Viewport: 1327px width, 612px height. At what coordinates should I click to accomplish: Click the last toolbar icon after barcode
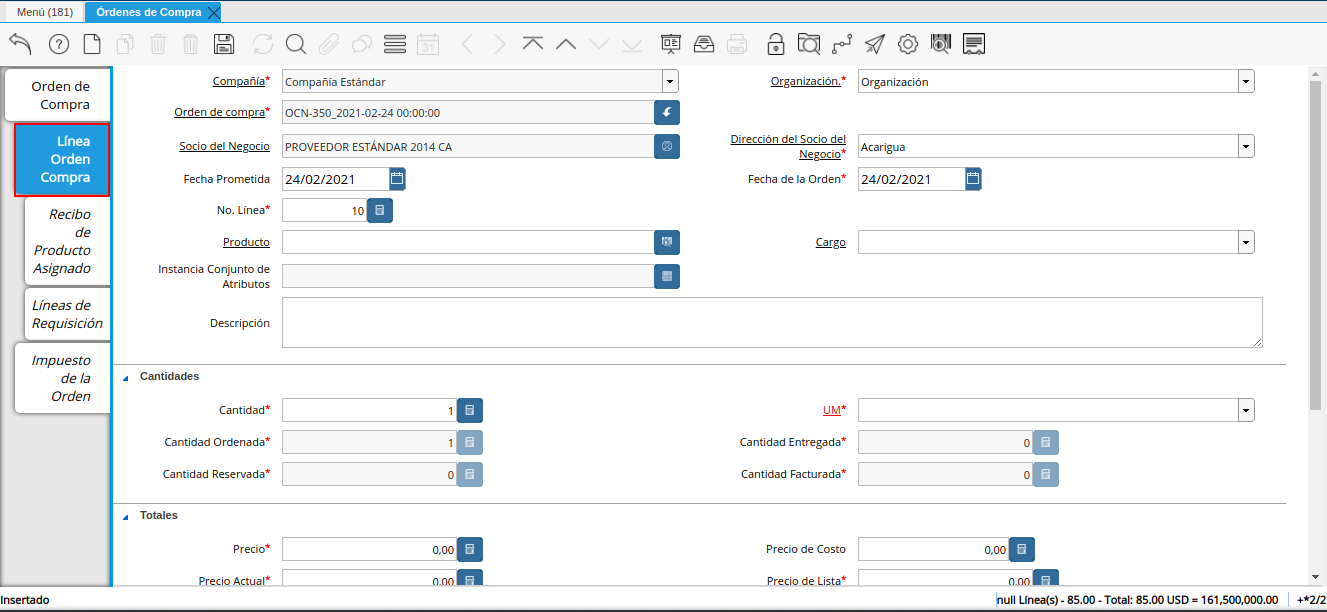pos(974,44)
